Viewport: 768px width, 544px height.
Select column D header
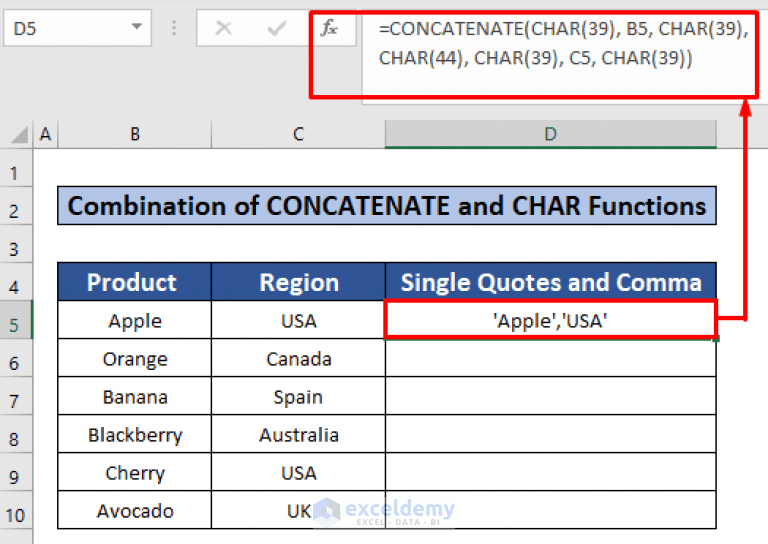(551, 134)
